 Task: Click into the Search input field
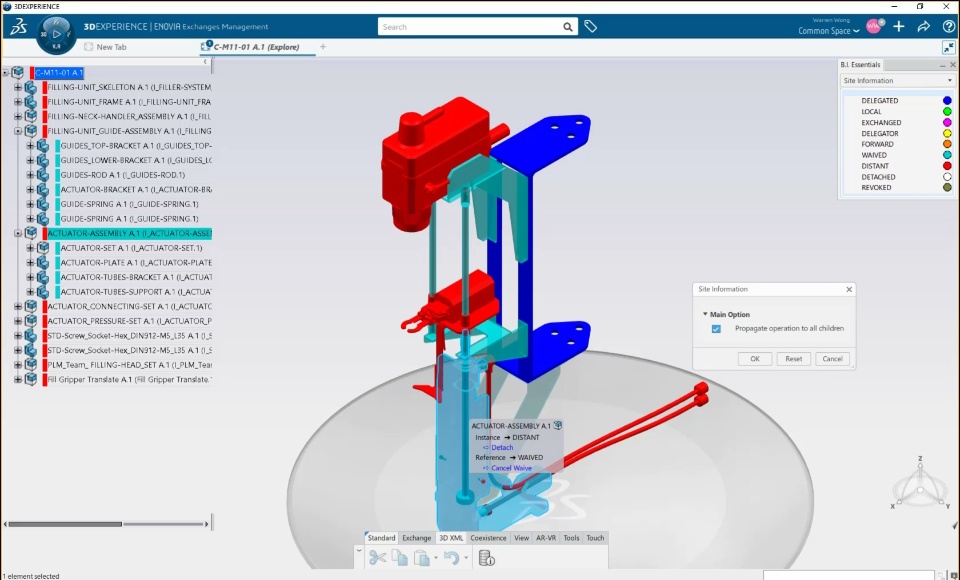(470, 27)
